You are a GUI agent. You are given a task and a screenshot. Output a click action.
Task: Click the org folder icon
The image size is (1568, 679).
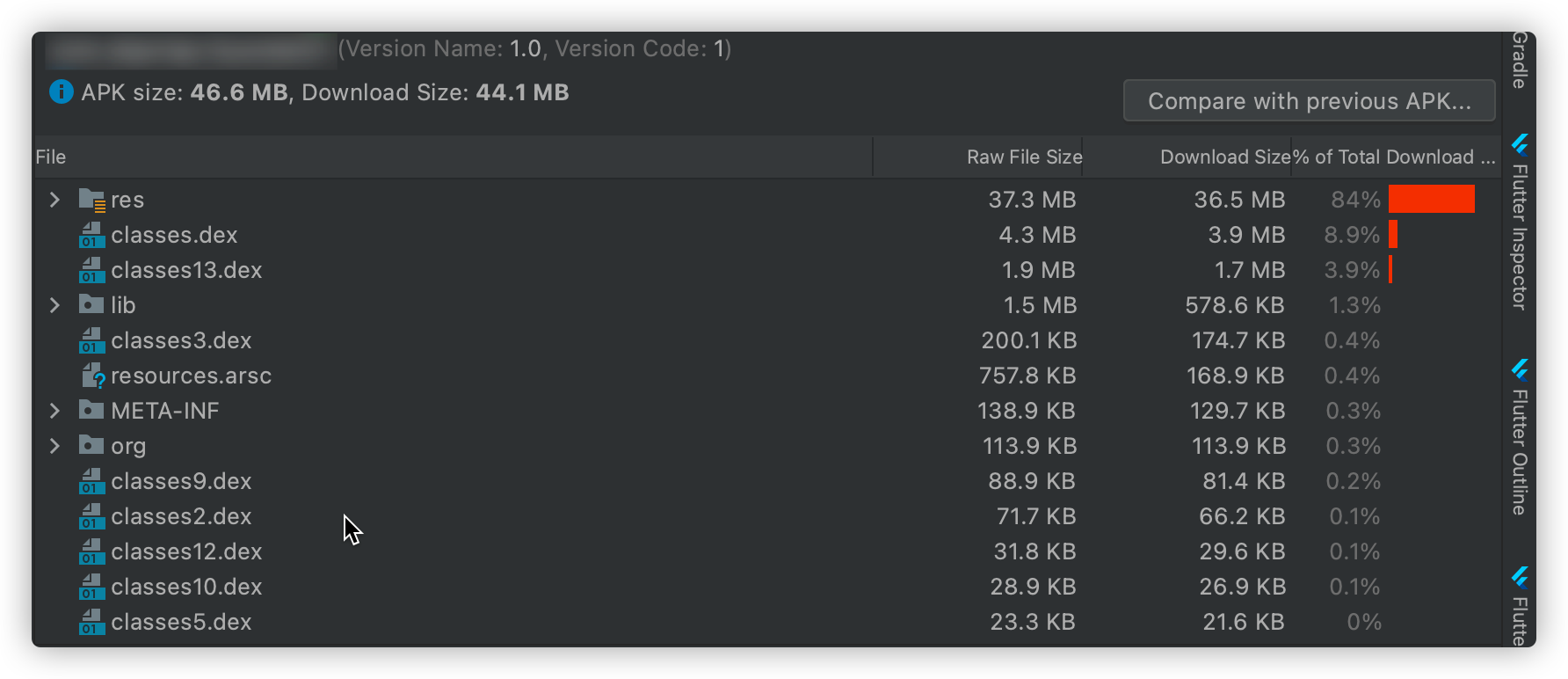(91, 446)
